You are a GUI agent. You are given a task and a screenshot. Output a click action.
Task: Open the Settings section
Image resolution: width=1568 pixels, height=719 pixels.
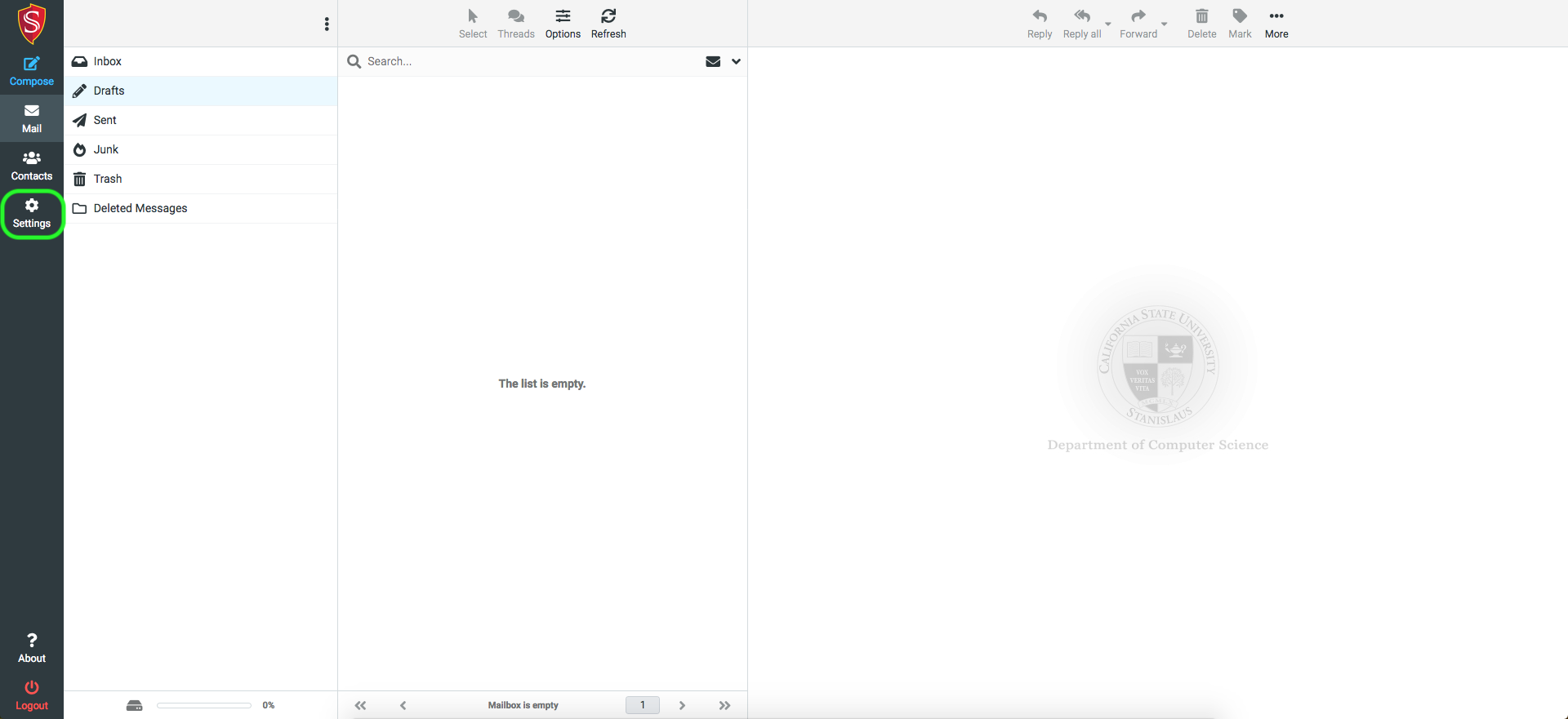click(32, 214)
